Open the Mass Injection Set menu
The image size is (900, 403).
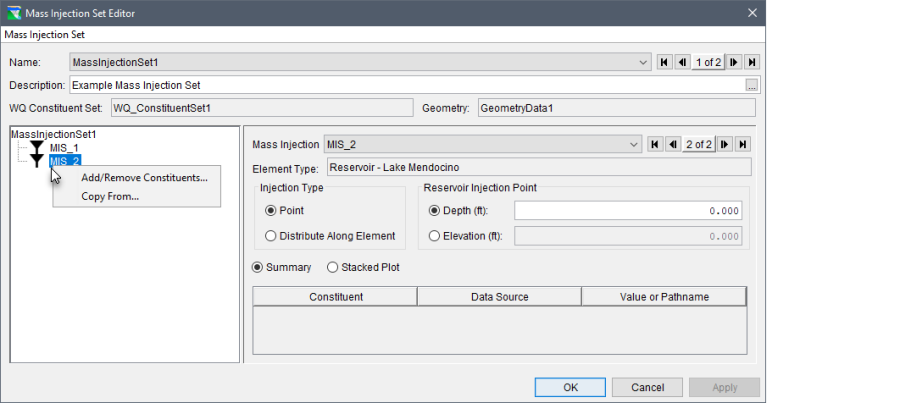45,34
